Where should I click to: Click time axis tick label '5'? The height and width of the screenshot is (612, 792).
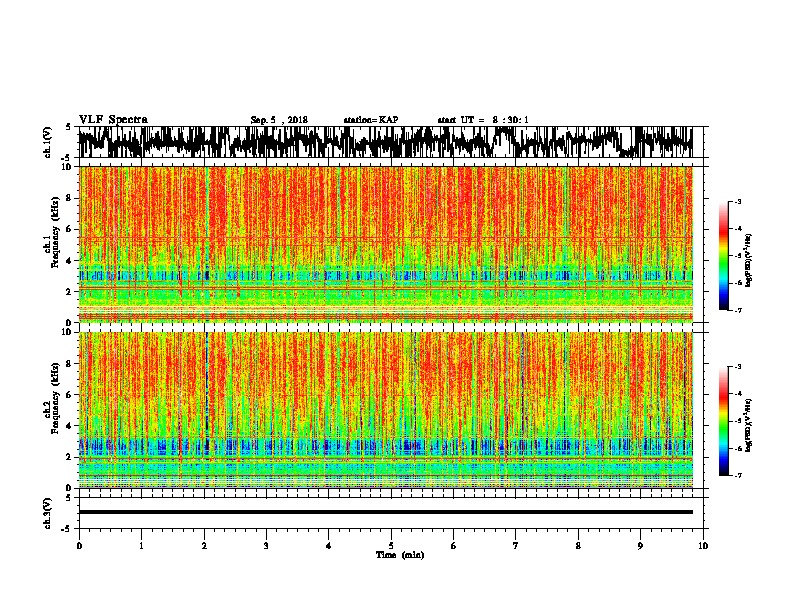[391, 546]
